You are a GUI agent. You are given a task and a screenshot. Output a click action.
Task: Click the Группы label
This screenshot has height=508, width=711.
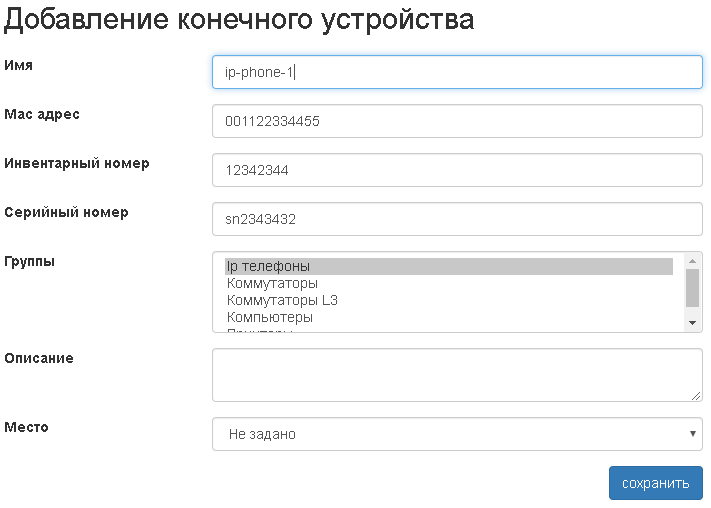(30, 262)
